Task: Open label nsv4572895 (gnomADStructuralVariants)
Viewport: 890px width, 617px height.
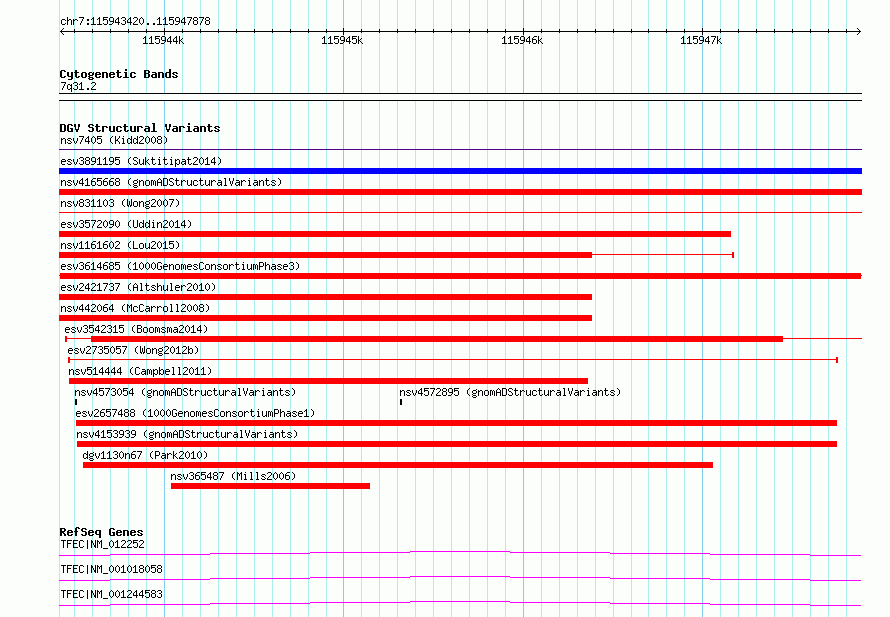Action: [x=510, y=392]
